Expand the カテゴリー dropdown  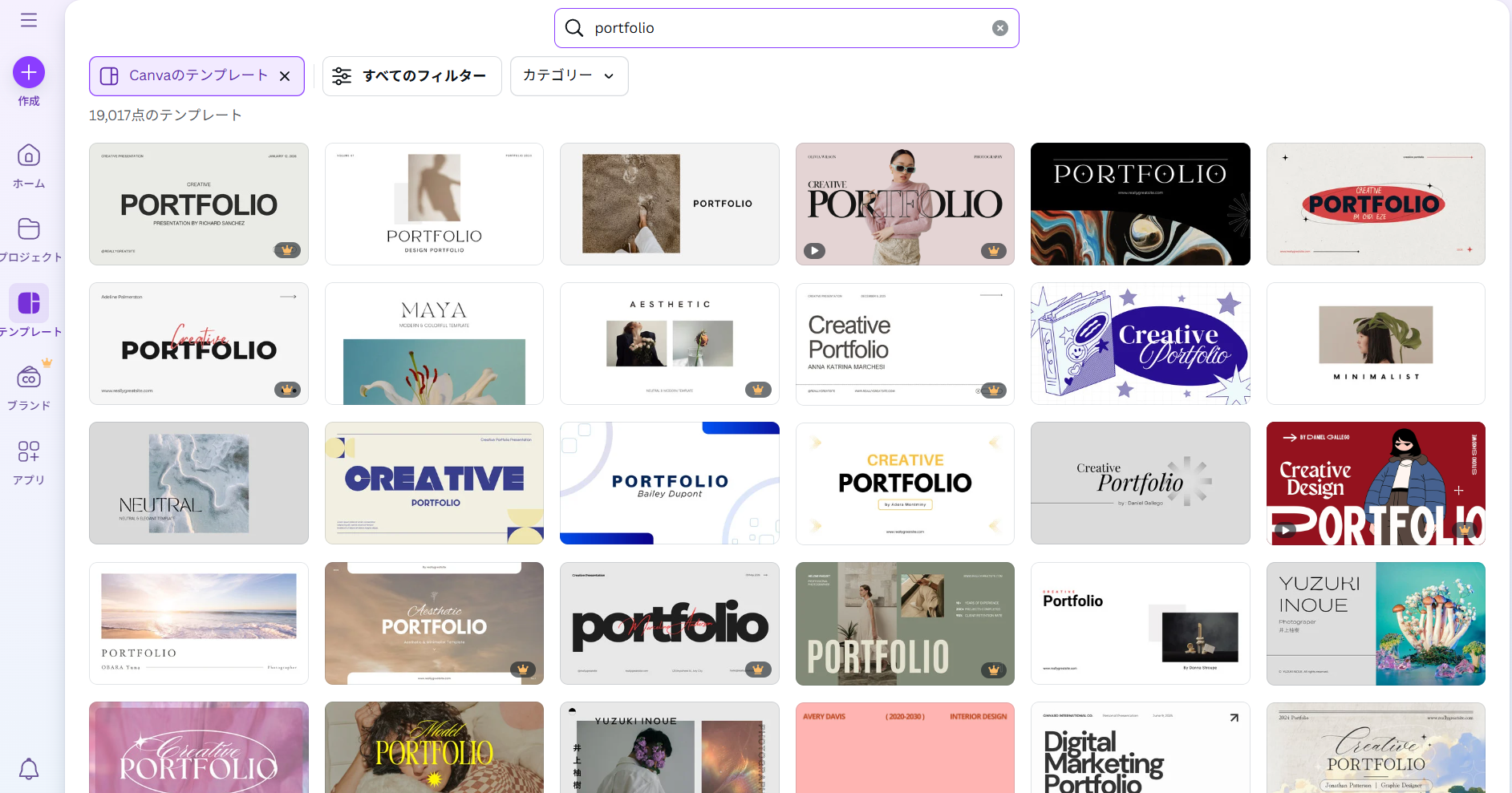[x=570, y=76]
